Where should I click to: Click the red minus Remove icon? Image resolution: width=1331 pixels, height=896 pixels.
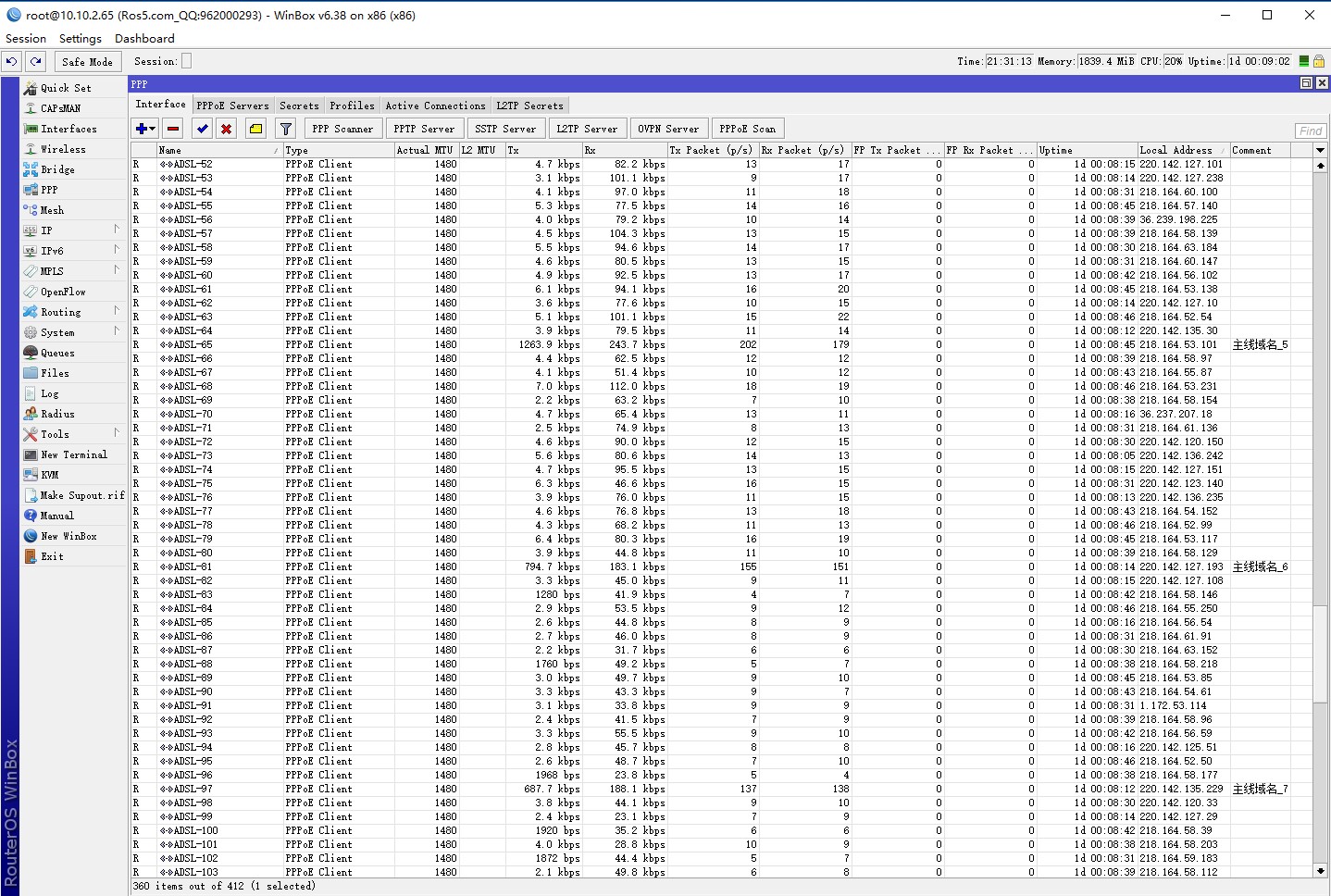tap(173, 129)
